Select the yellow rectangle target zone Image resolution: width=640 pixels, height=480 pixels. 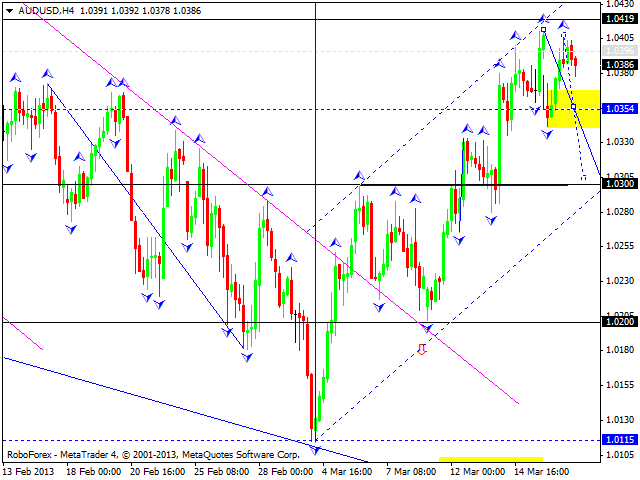point(574,109)
